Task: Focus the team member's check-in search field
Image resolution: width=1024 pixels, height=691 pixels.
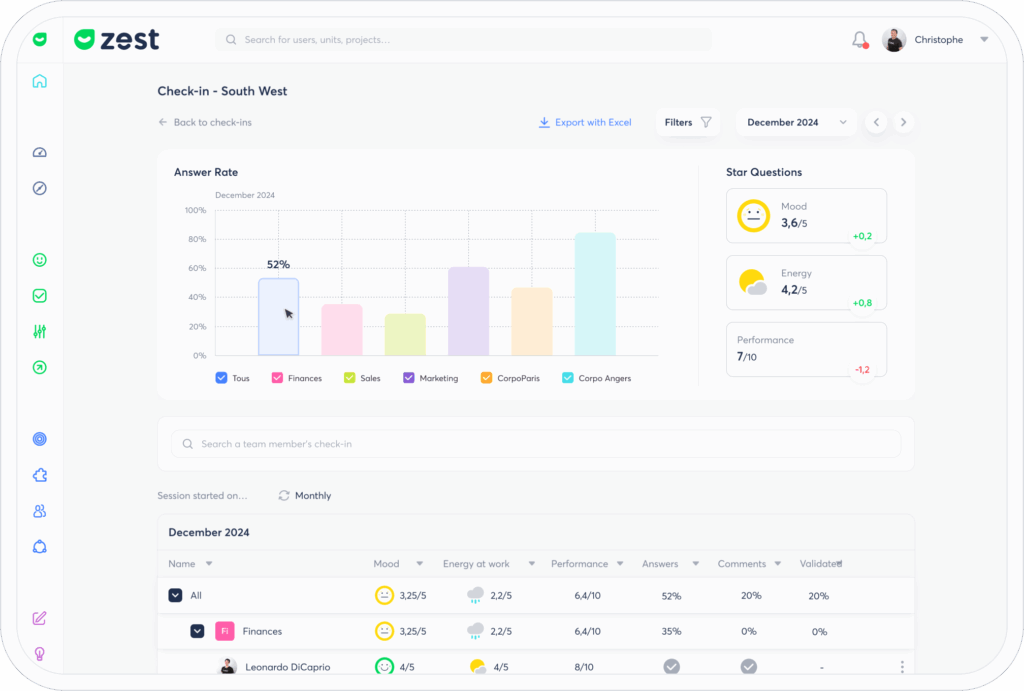Action: coord(536,443)
